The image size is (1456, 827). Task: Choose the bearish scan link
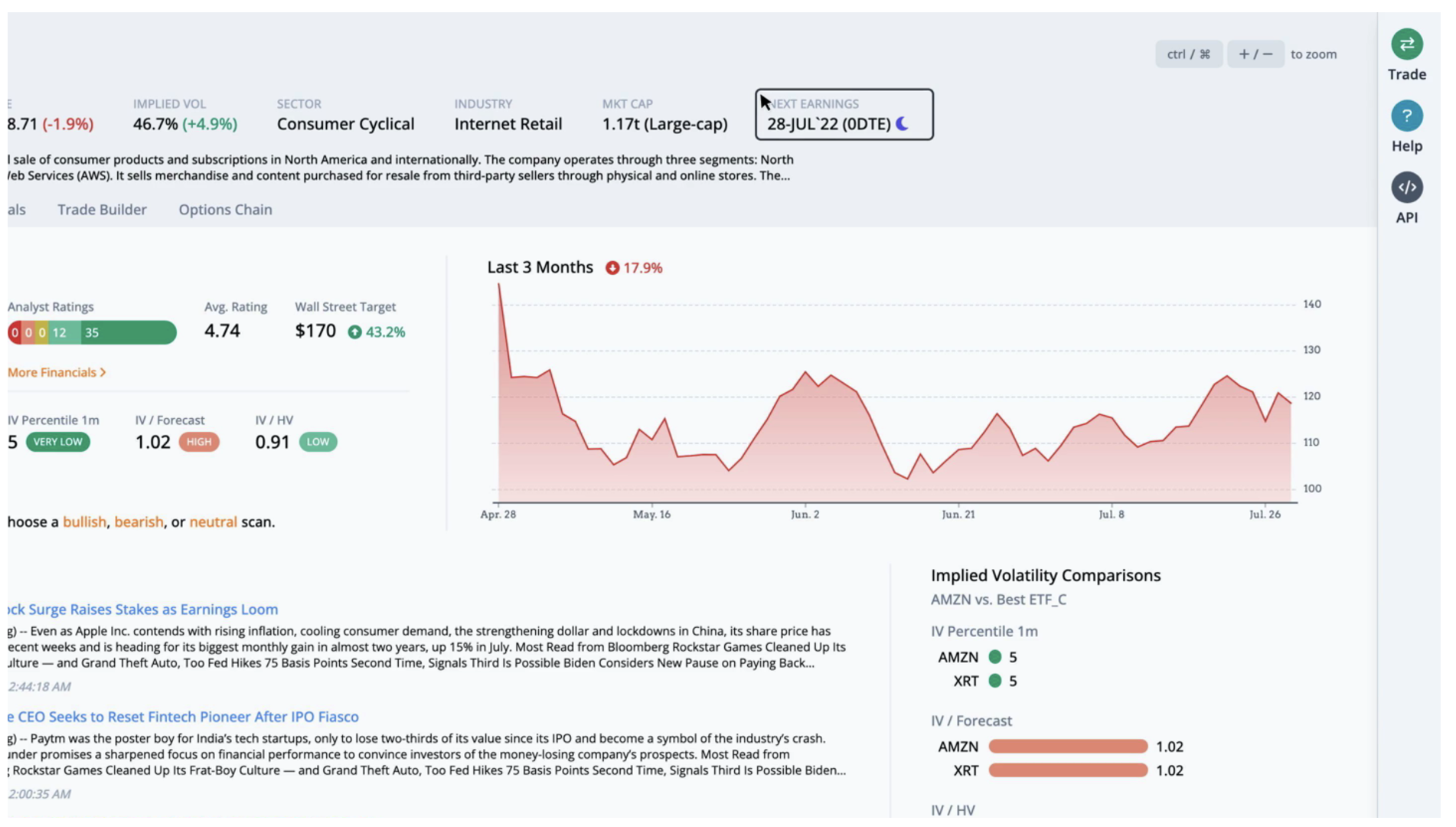[139, 522]
